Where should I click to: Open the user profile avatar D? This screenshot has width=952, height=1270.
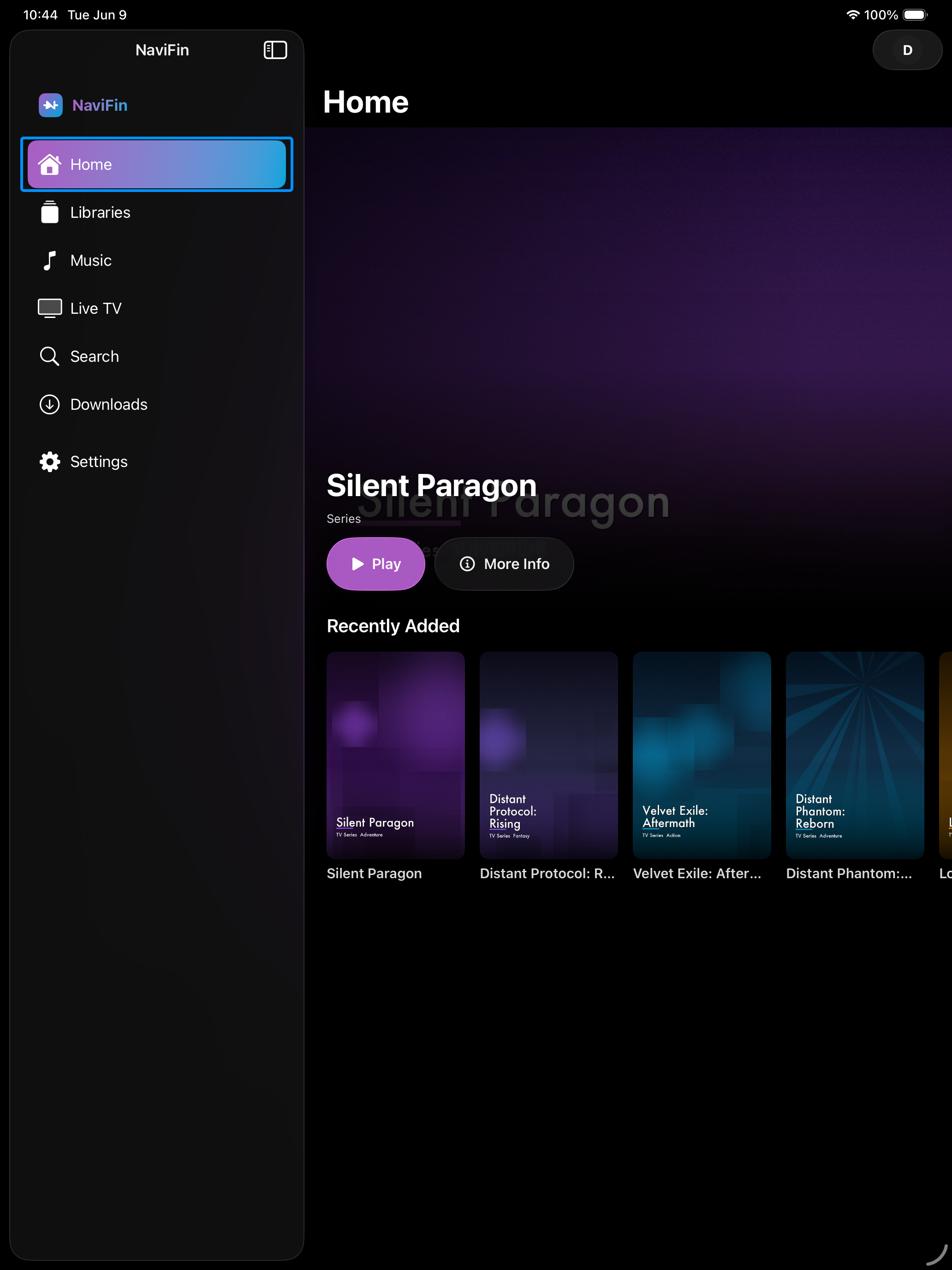(907, 50)
